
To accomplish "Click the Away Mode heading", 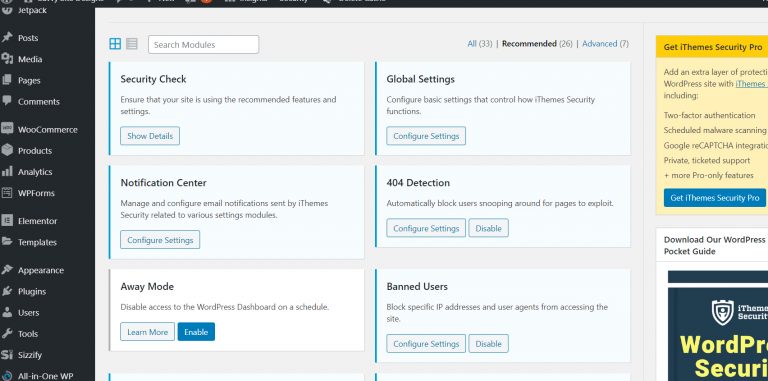I will click(x=147, y=286).
